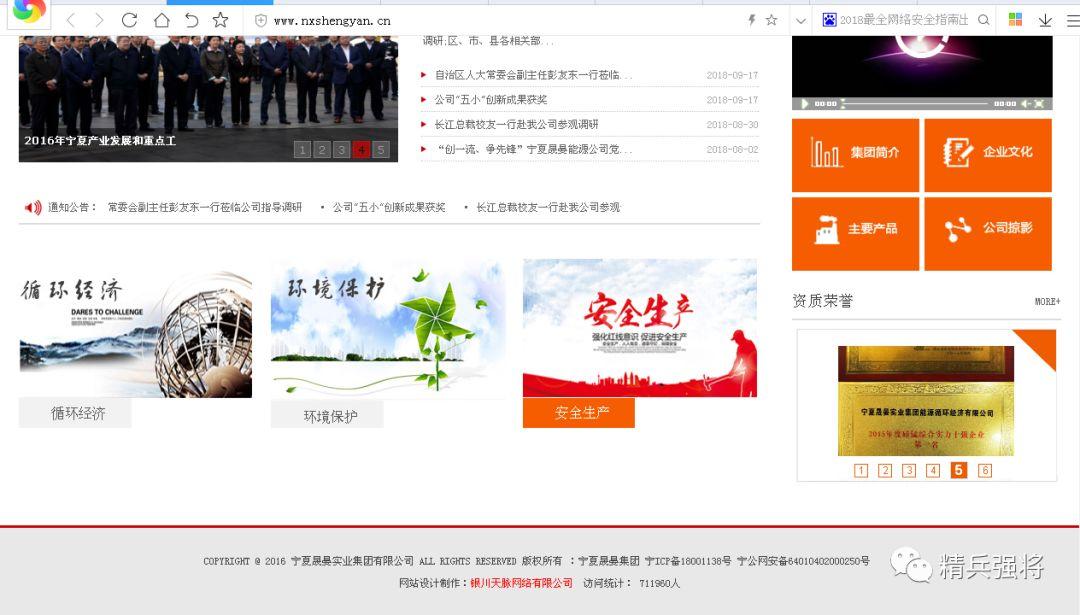Select honor certificate page 2
Viewport: 1080px width, 615px height.
pyautogui.click(x=885, y=470)
